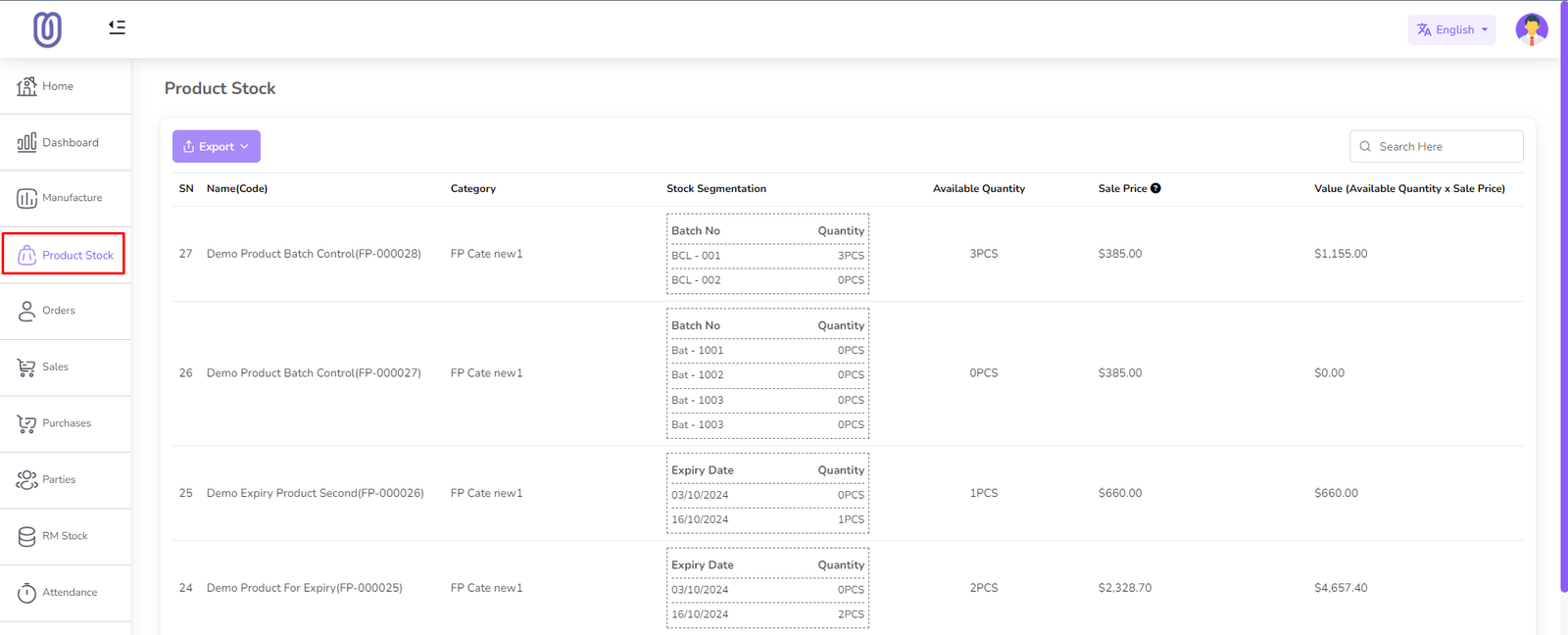Click the Home icon in the sidebar
The width and height of the screenshot is (1568, 635).
[x=26, y=86]
